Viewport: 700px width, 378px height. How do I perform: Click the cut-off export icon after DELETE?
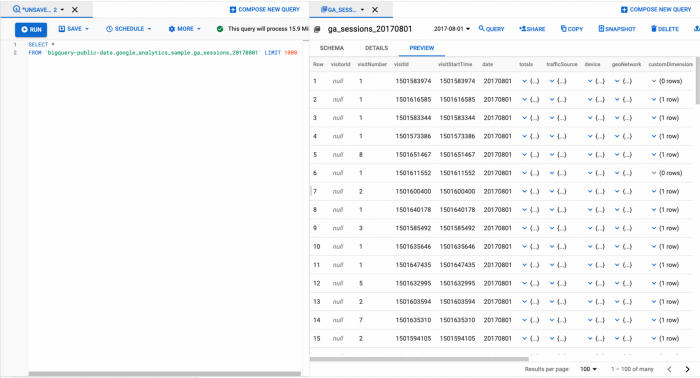coord(696,29)
